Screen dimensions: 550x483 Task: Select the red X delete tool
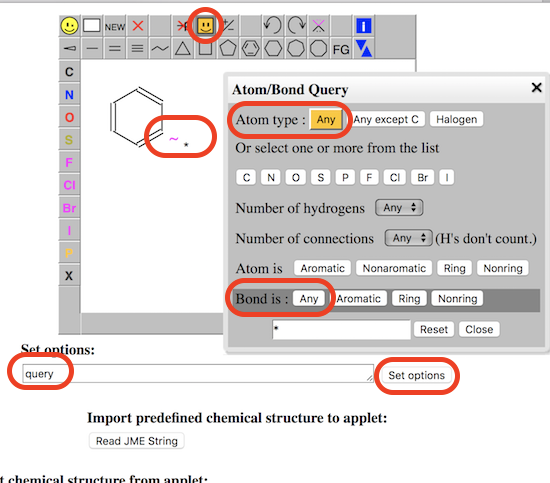[x=138, y=26]
